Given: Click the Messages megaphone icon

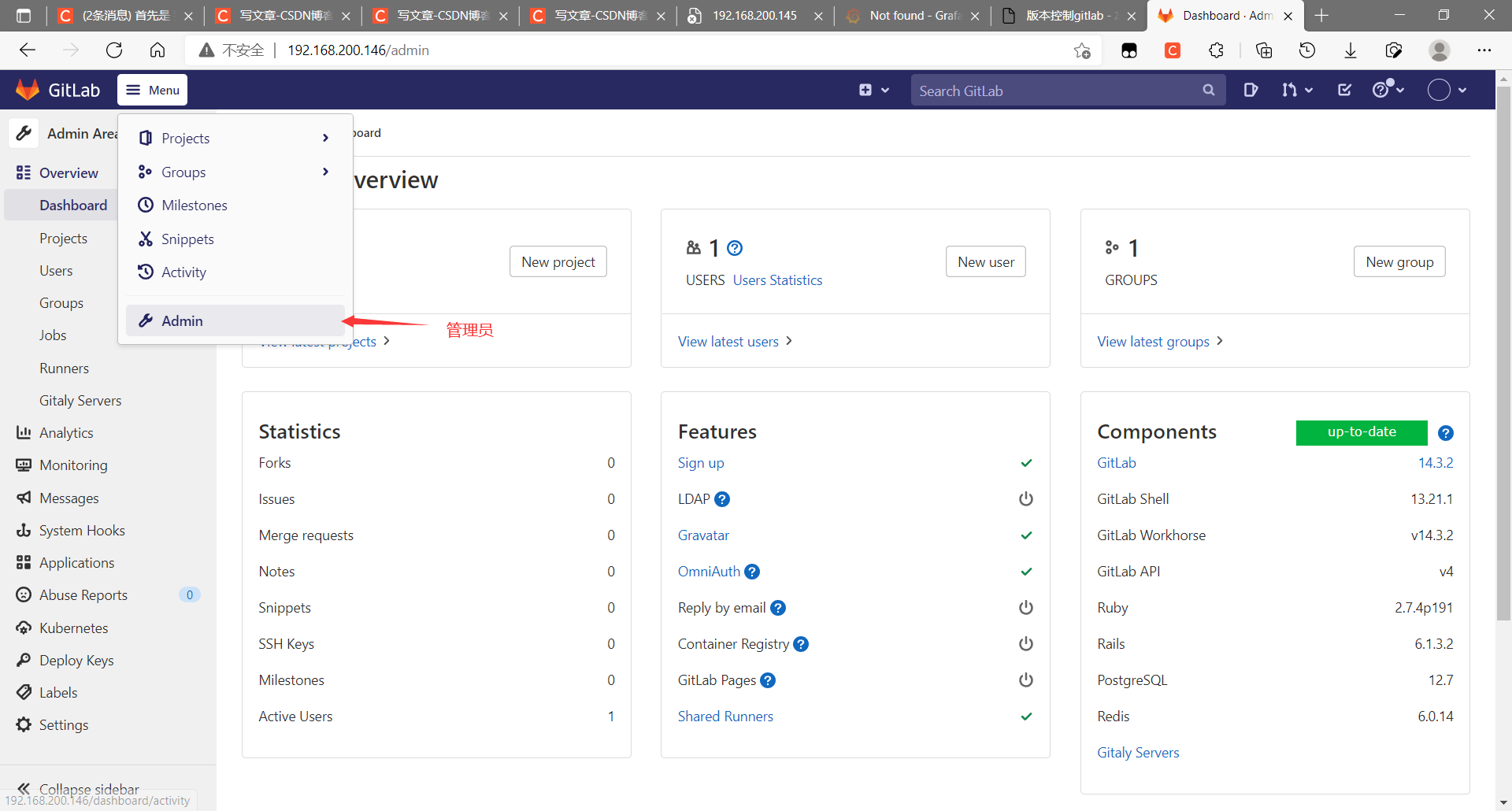Looking at the screenshot, I should (x=24, y=498).
